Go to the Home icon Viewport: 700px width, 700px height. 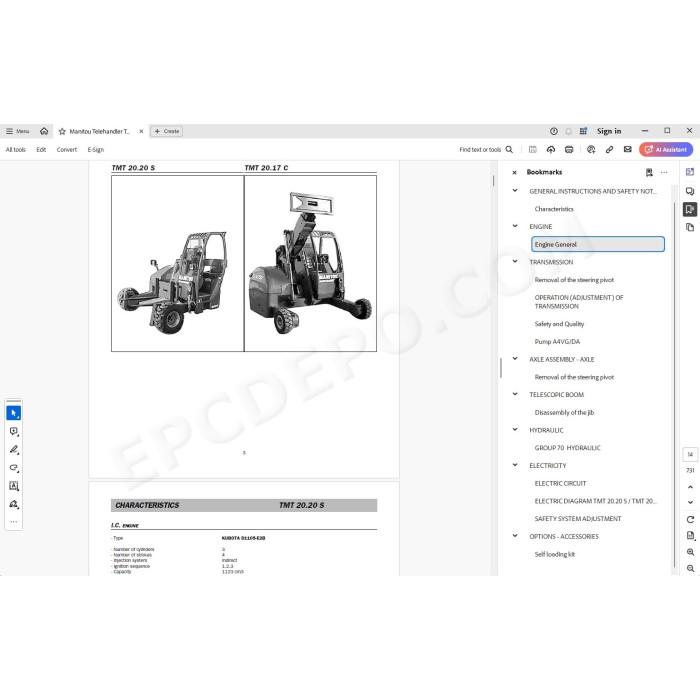(44, 131)
